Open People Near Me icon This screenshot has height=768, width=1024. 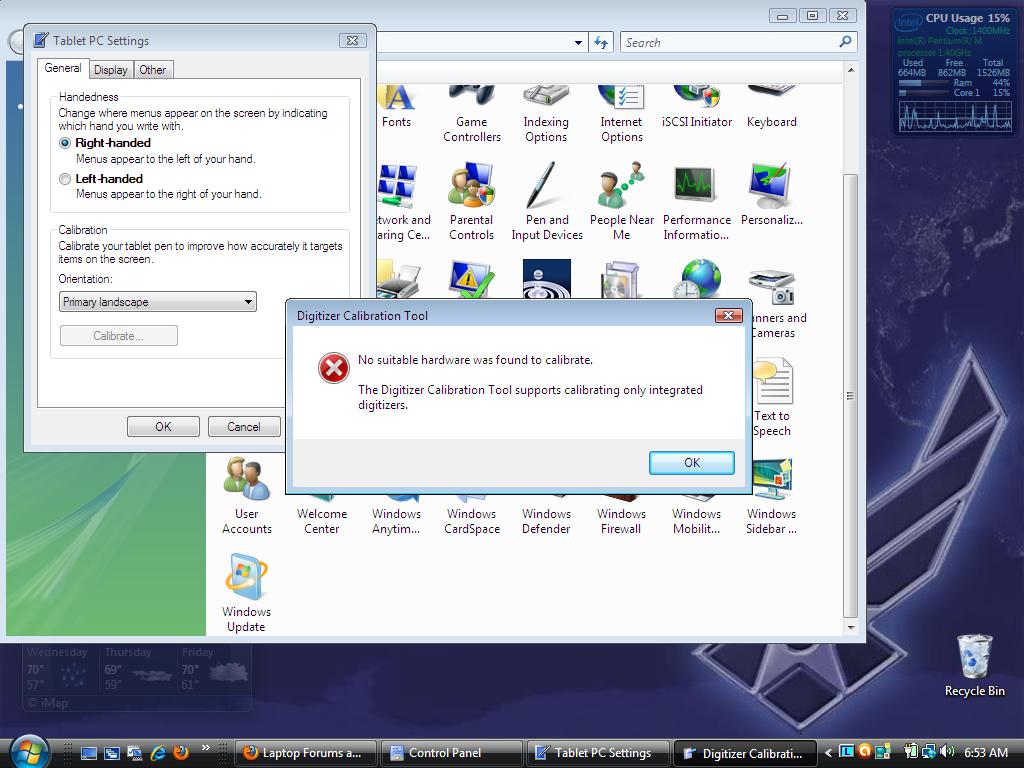coord(622,202)
